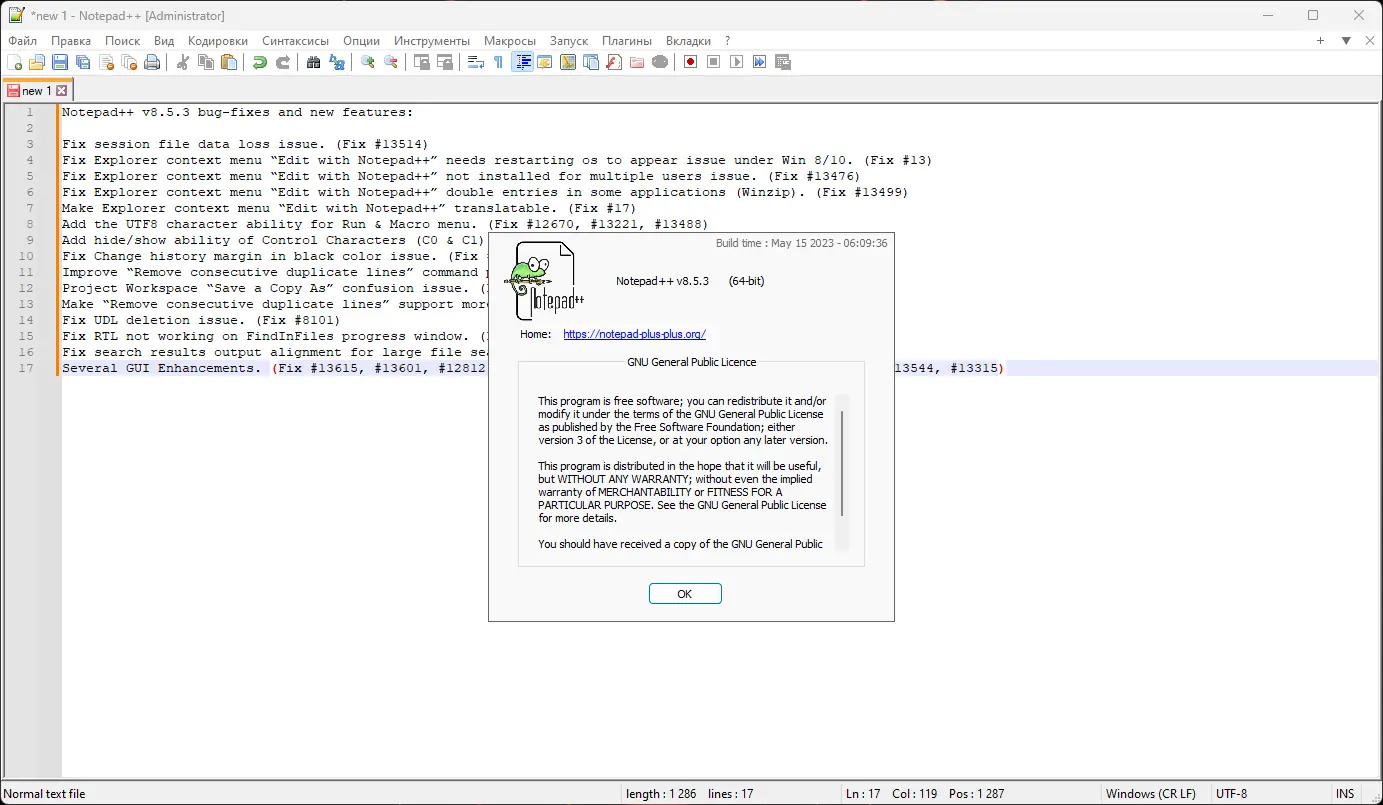Open the notepad-plus-plus.org home link
This screenshot has width=1383, height=805.
click(x=633, y=334)
